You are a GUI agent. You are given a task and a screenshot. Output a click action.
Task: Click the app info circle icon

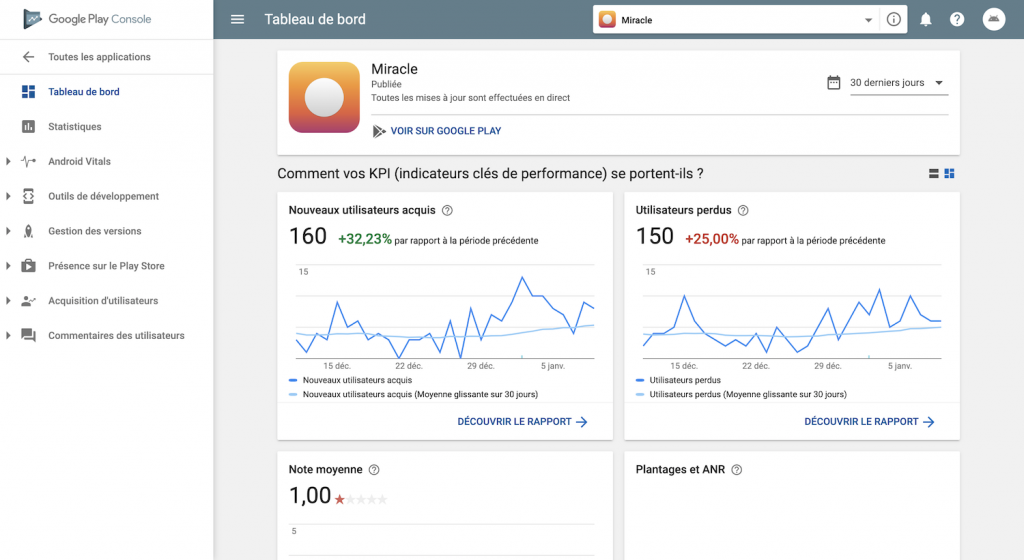tap(893, 20)
